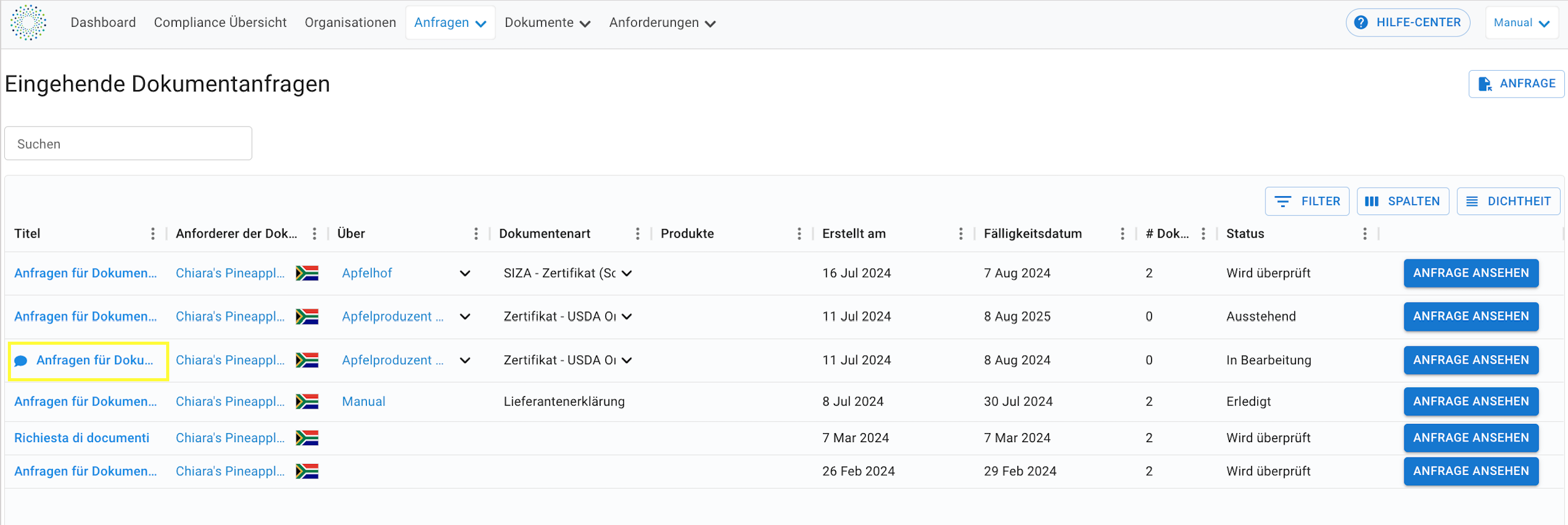
Task: View request in 26 Feb 2024 row
Action: coord(1471,472)
